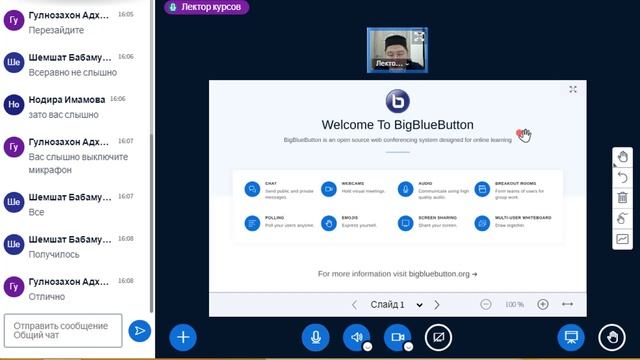Image resolution: width=640 pixels, height=360 pixels.
Task: Click the MULTI-USER WHITEBOARD icon on slide
Action: [x=482, y=223]
